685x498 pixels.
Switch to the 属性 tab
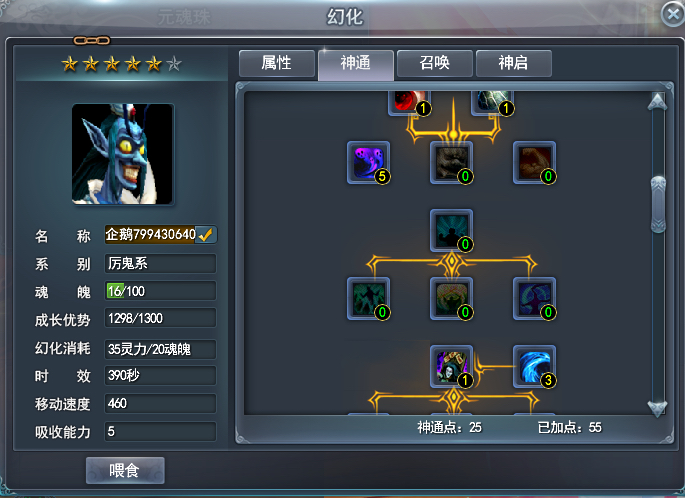277,63
